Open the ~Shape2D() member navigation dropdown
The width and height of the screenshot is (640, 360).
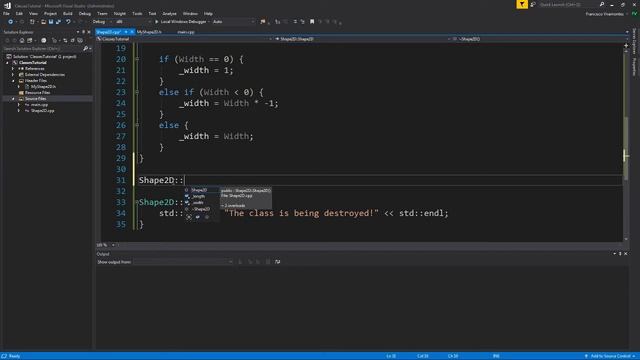tap(540, 39)
